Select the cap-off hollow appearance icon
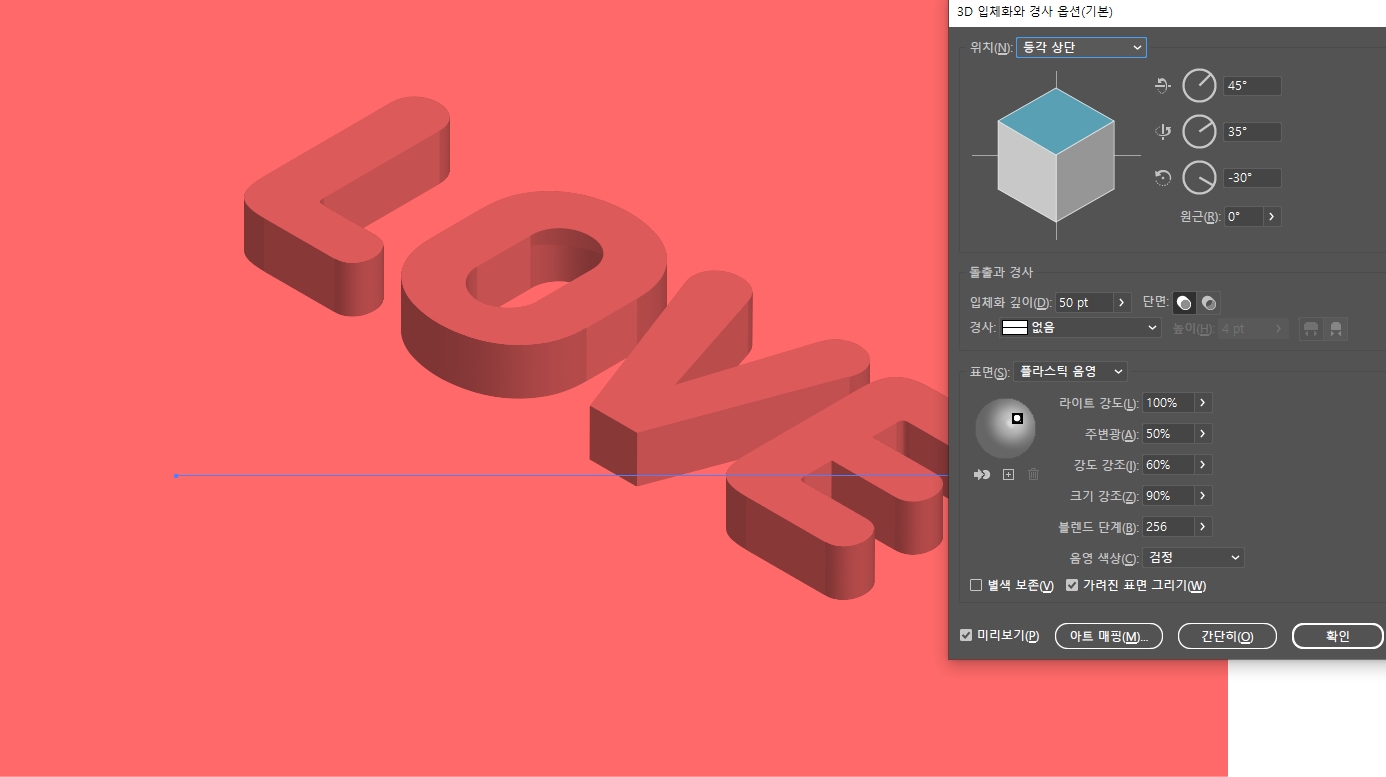 click(1209, 302)
